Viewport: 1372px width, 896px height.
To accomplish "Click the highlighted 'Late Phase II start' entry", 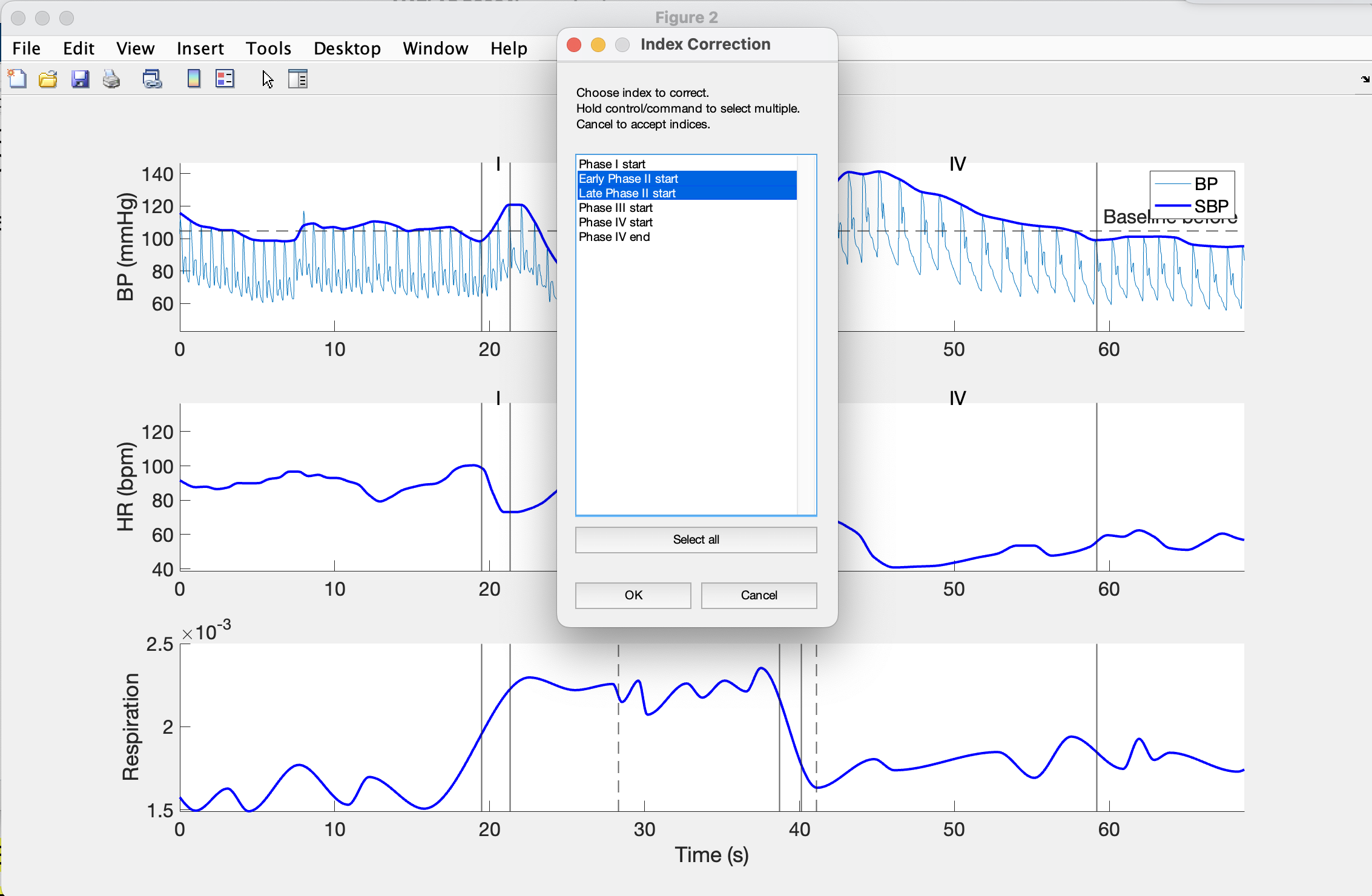I will 627,193.
